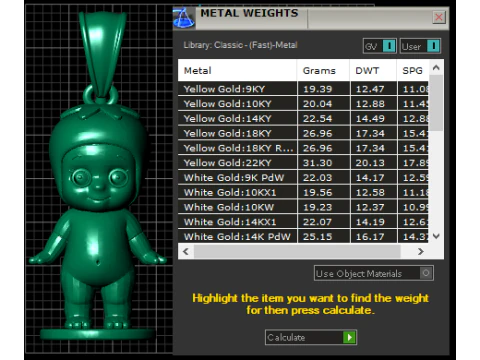480x360 pixels.
Task: Toggle Use Object Materials option
Action: 374,273
